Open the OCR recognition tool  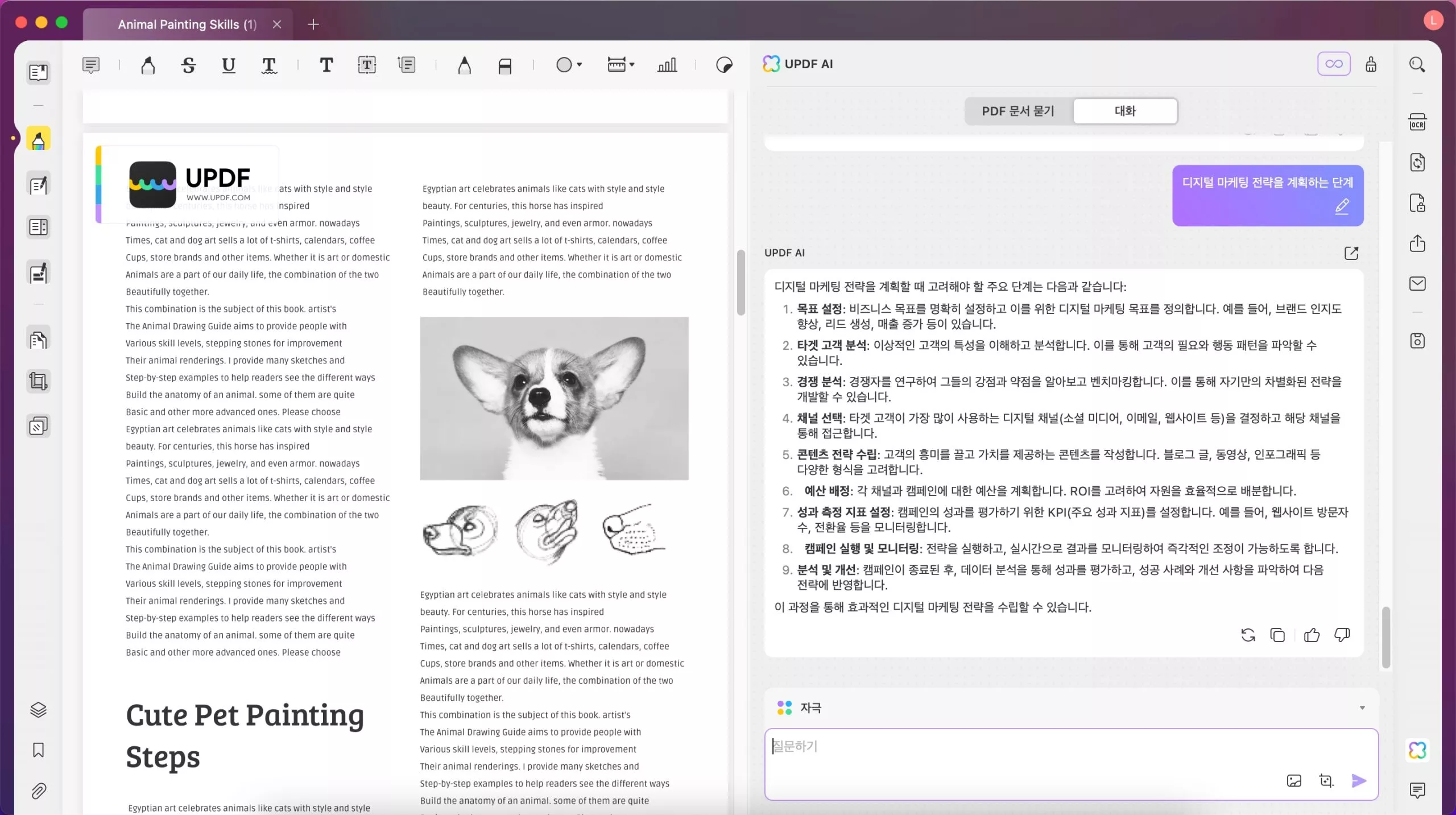click(x=1417, y=122)
